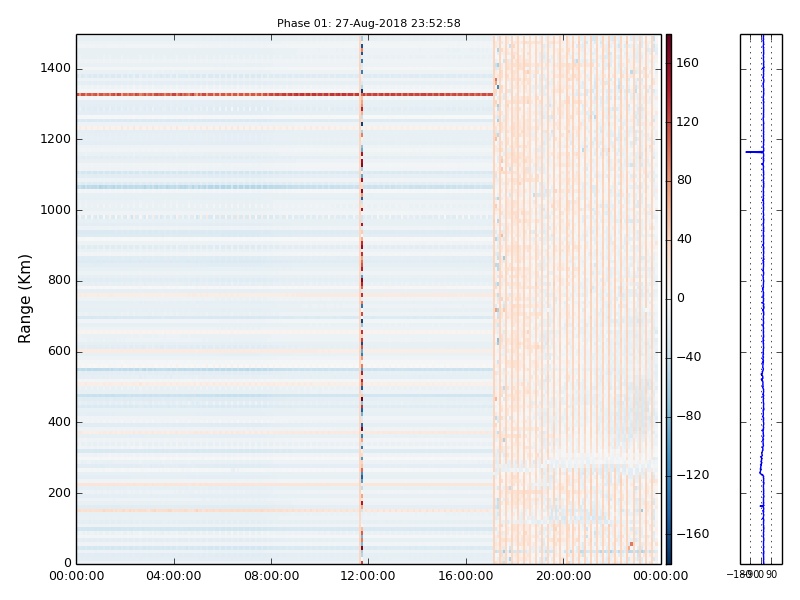Viewport: 800px width, 600px height.
Task: Click the colorbar label −160
Action: coord(693,534)
